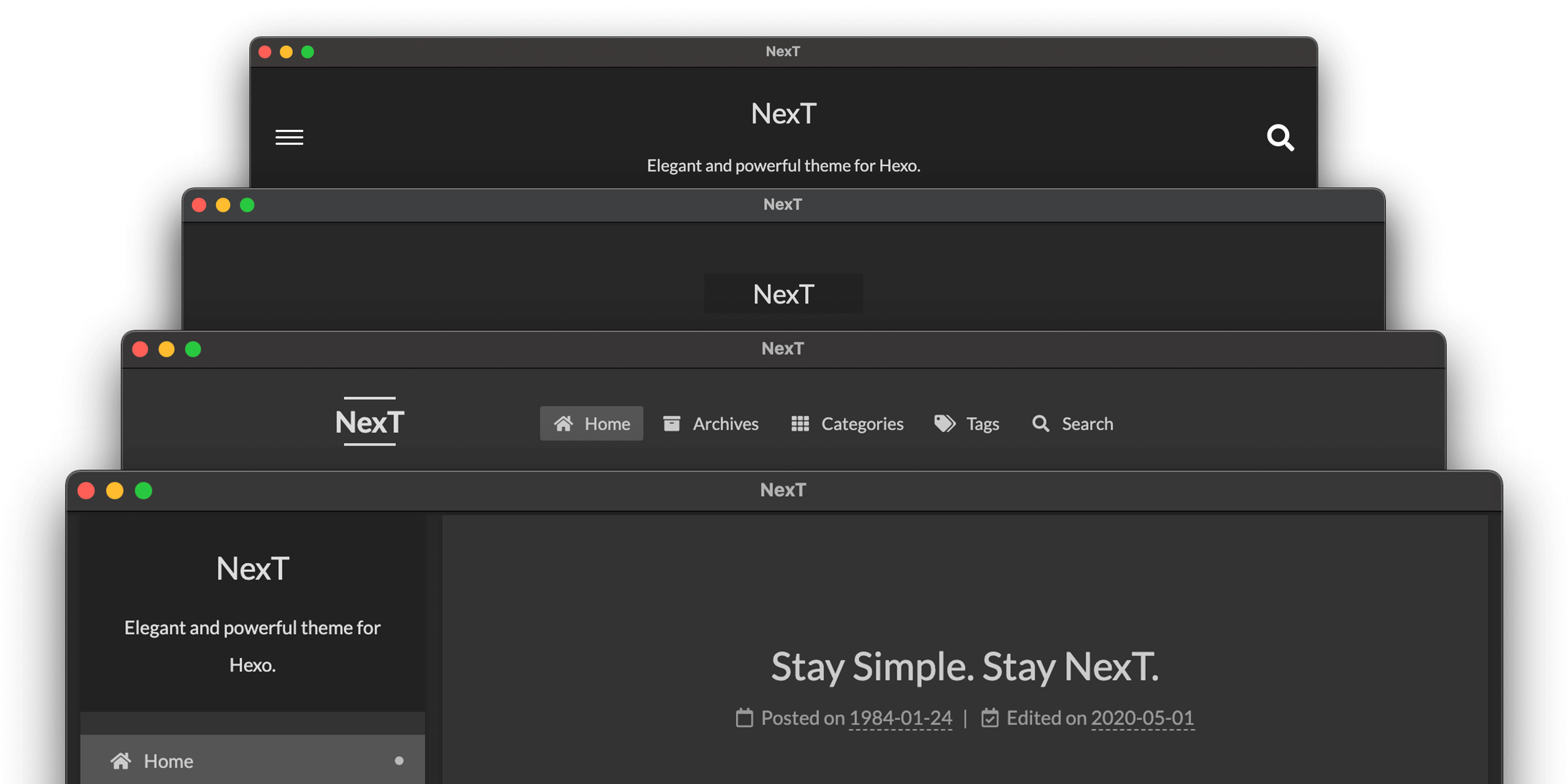
Task: Expand the NexT header in Muse layout
Action: (783, 293)
